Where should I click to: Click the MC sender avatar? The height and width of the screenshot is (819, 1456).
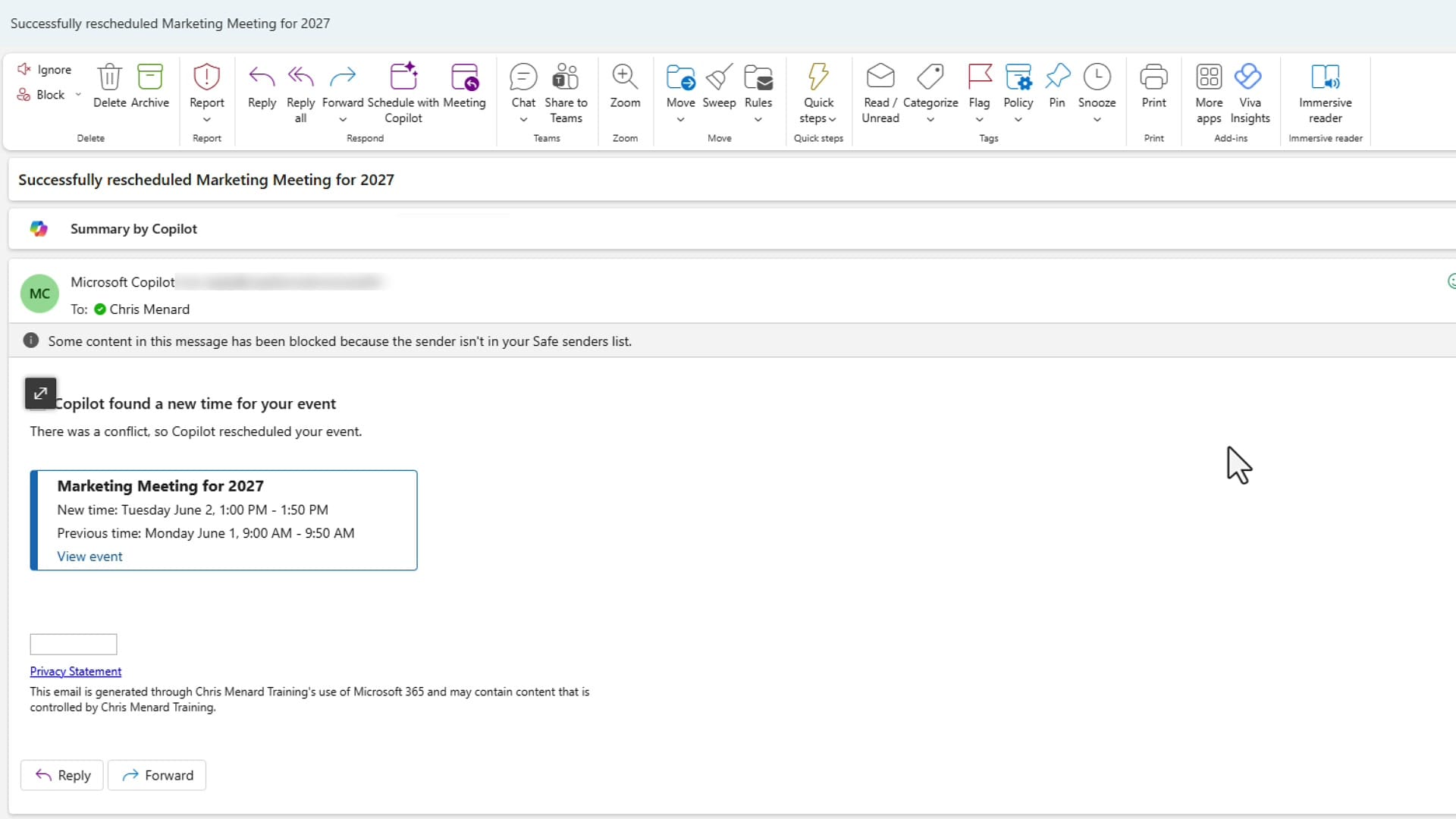(39, 293)
